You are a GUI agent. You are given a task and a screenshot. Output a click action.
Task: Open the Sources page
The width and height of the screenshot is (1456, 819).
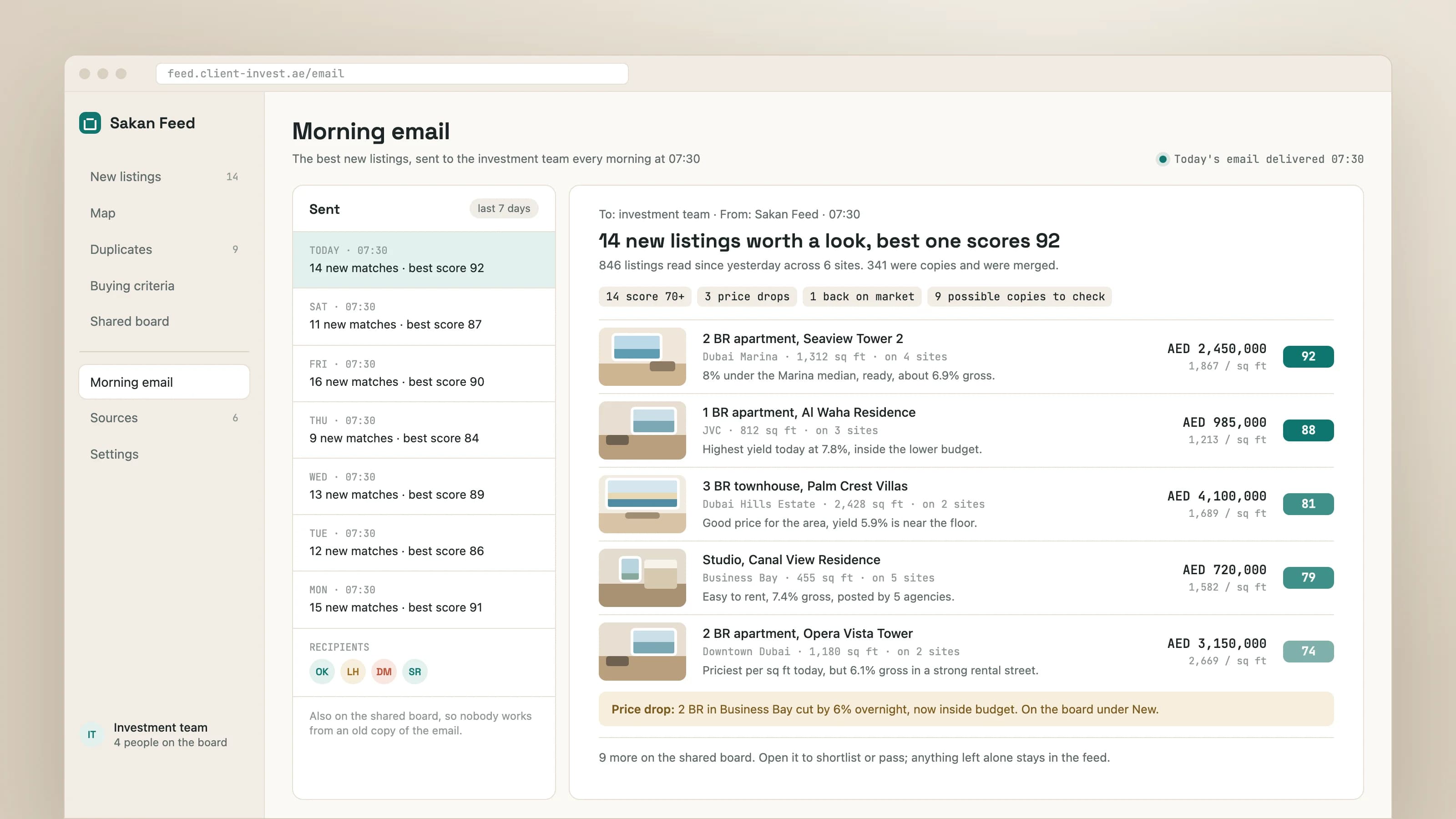tap(164, 418)
